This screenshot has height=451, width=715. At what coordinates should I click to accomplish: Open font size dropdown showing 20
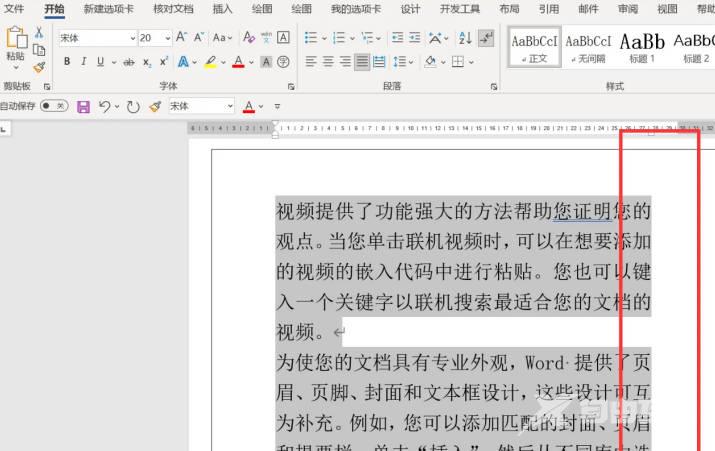click(168, 38)
